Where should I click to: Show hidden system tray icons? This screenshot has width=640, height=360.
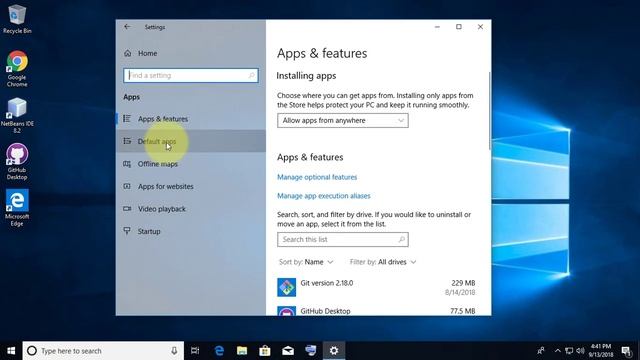pyautogui.click(x=558, y=351)
